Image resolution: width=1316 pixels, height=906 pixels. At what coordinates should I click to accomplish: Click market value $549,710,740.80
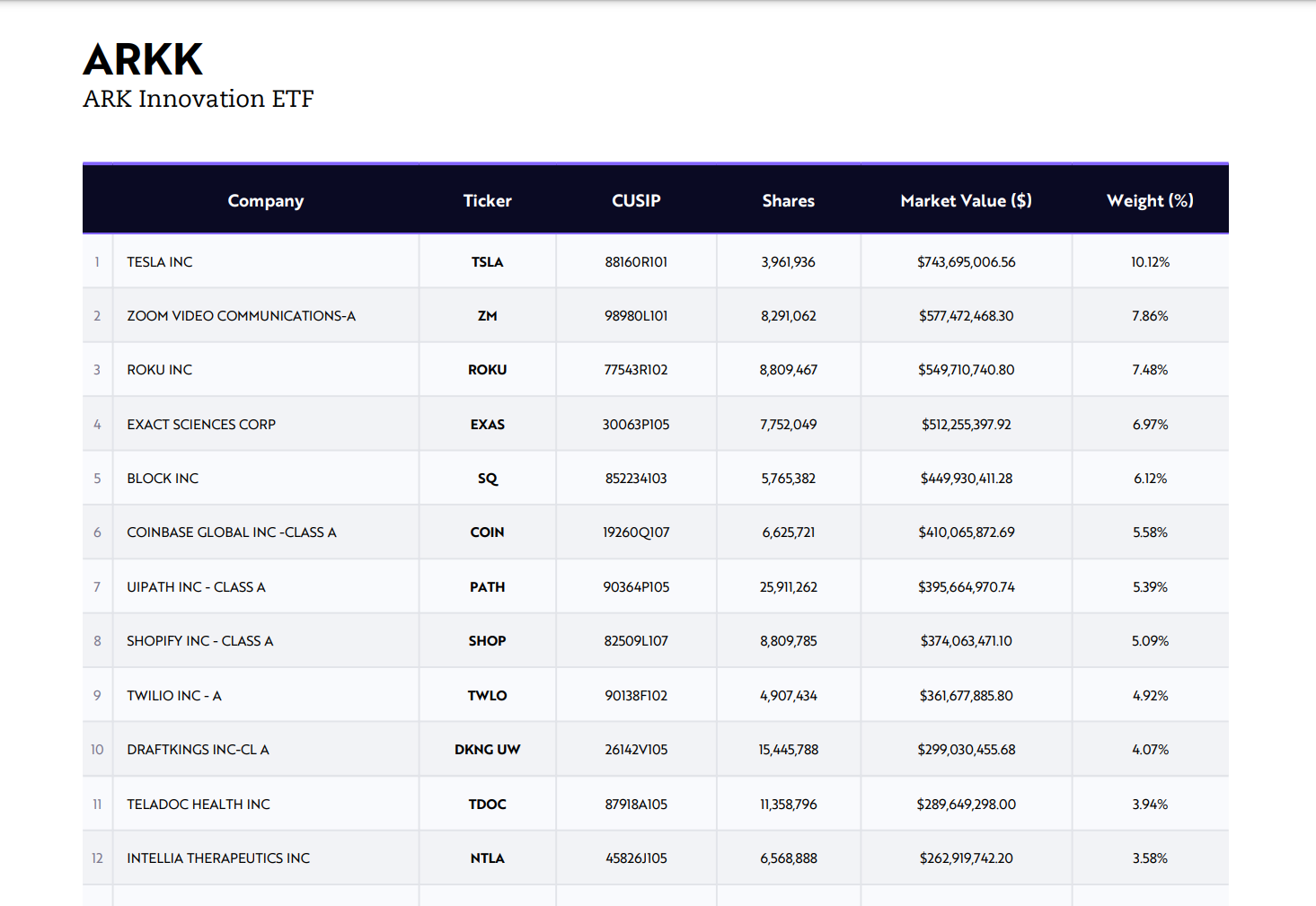967,370
